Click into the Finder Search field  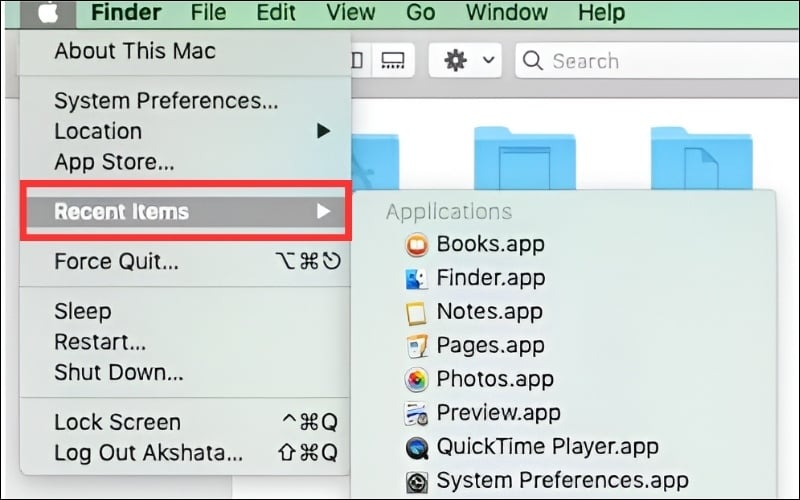tap(657, 61)
